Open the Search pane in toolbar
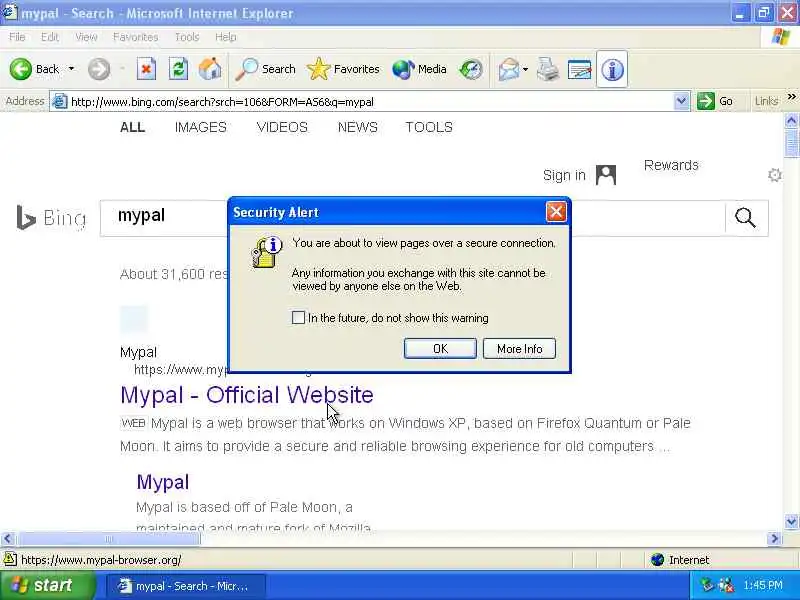The image size is (800, 600). point(265,69)
